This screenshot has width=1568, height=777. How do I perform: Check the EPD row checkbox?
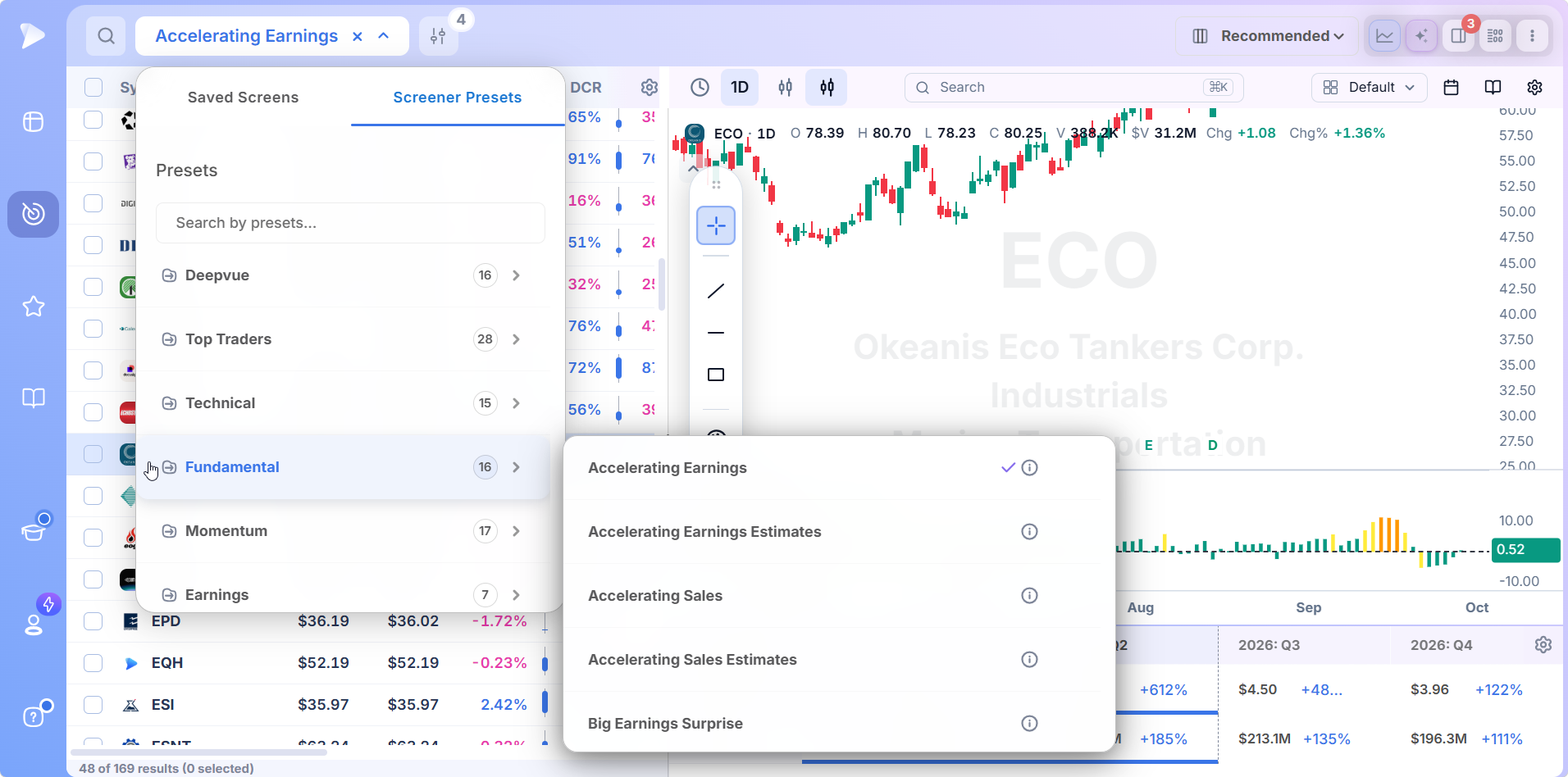coord(93,621)
